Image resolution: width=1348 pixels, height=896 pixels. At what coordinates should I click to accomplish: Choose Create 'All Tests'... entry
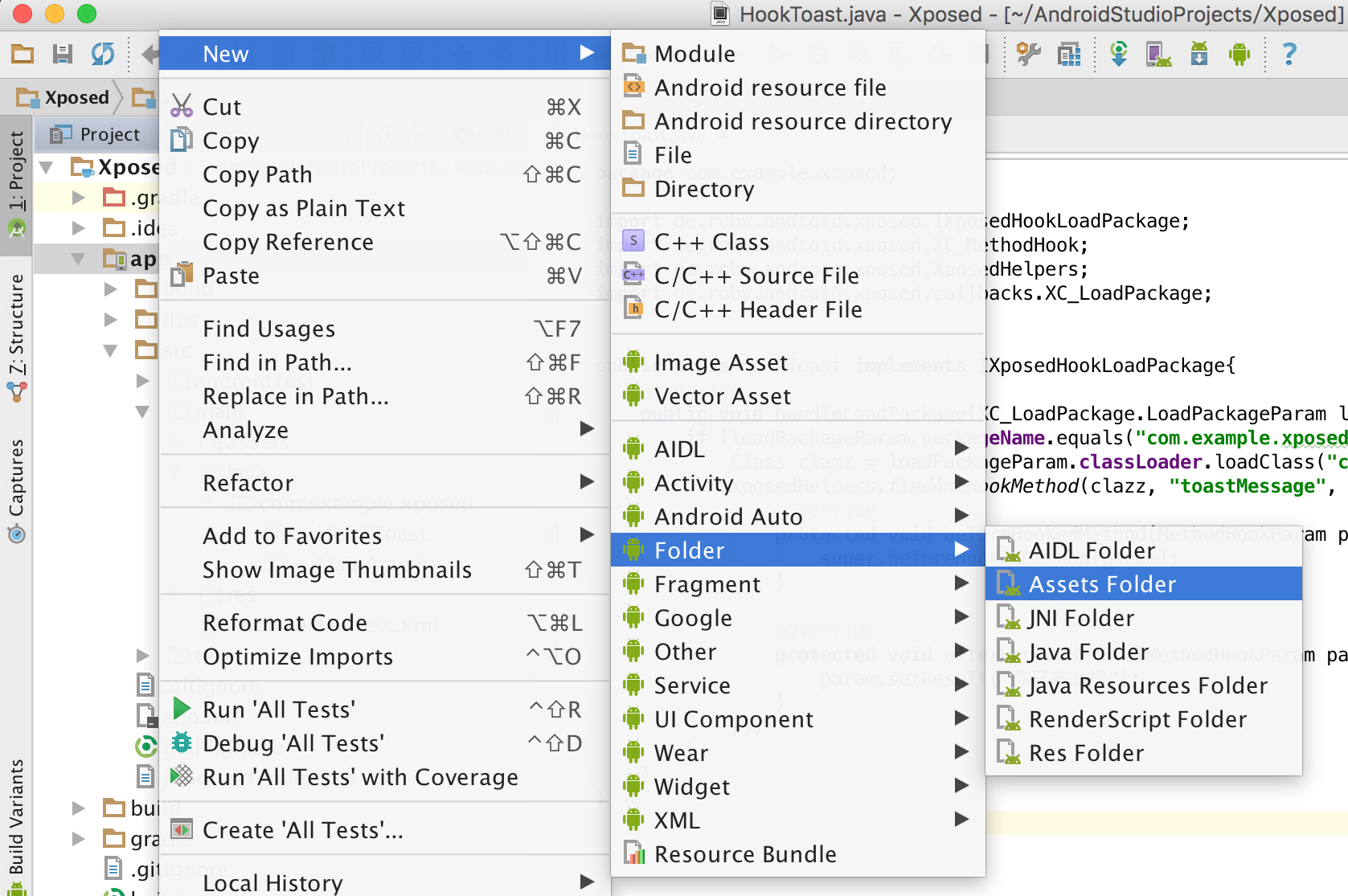tap(384, 830)
